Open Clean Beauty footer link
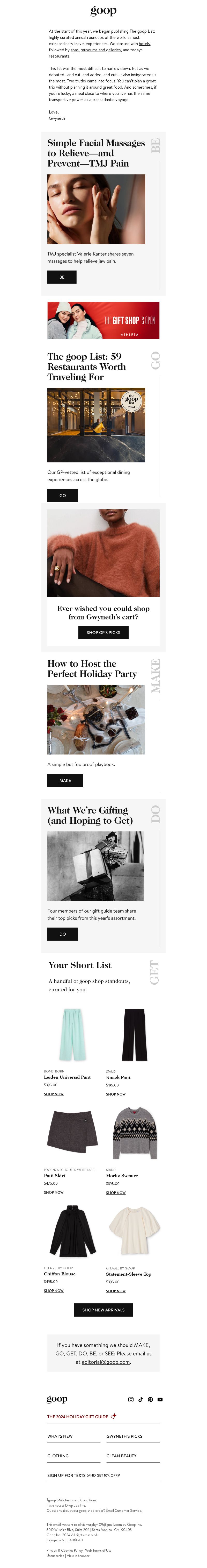207x1568 pixels. click(121, 1456)
